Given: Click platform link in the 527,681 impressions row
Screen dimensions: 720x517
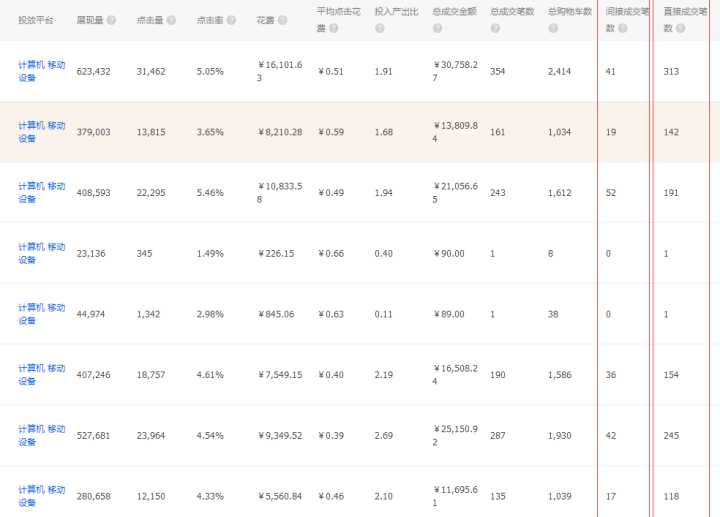Looking at the screenshot, I should 41,435.
